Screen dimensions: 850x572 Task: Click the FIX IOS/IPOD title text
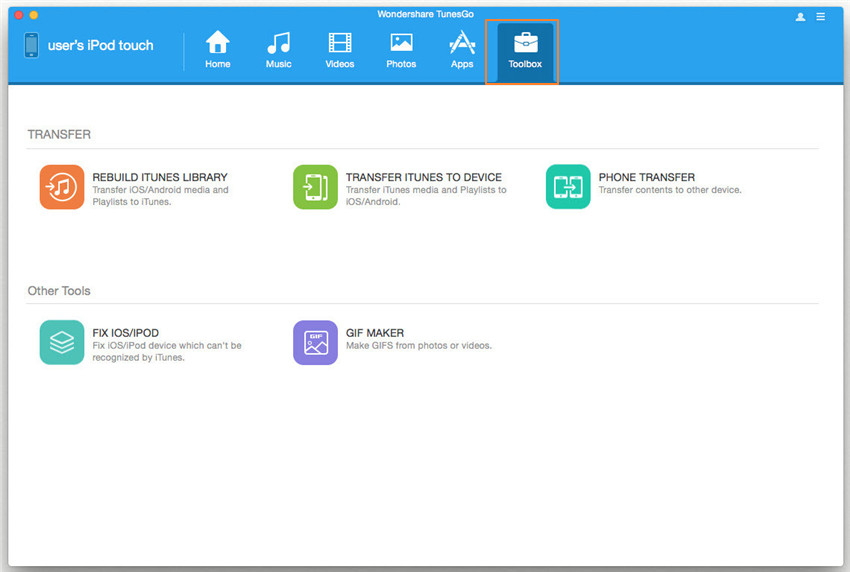click(126, 333)
